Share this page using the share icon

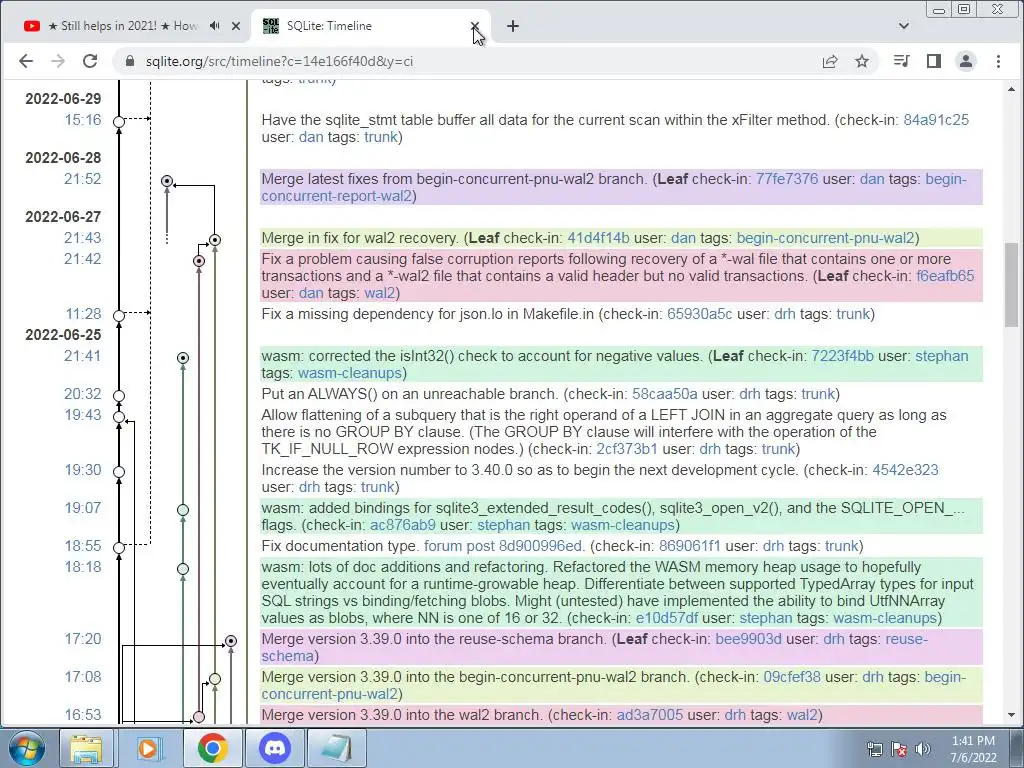pyautogui.click(x=830, y=61)
